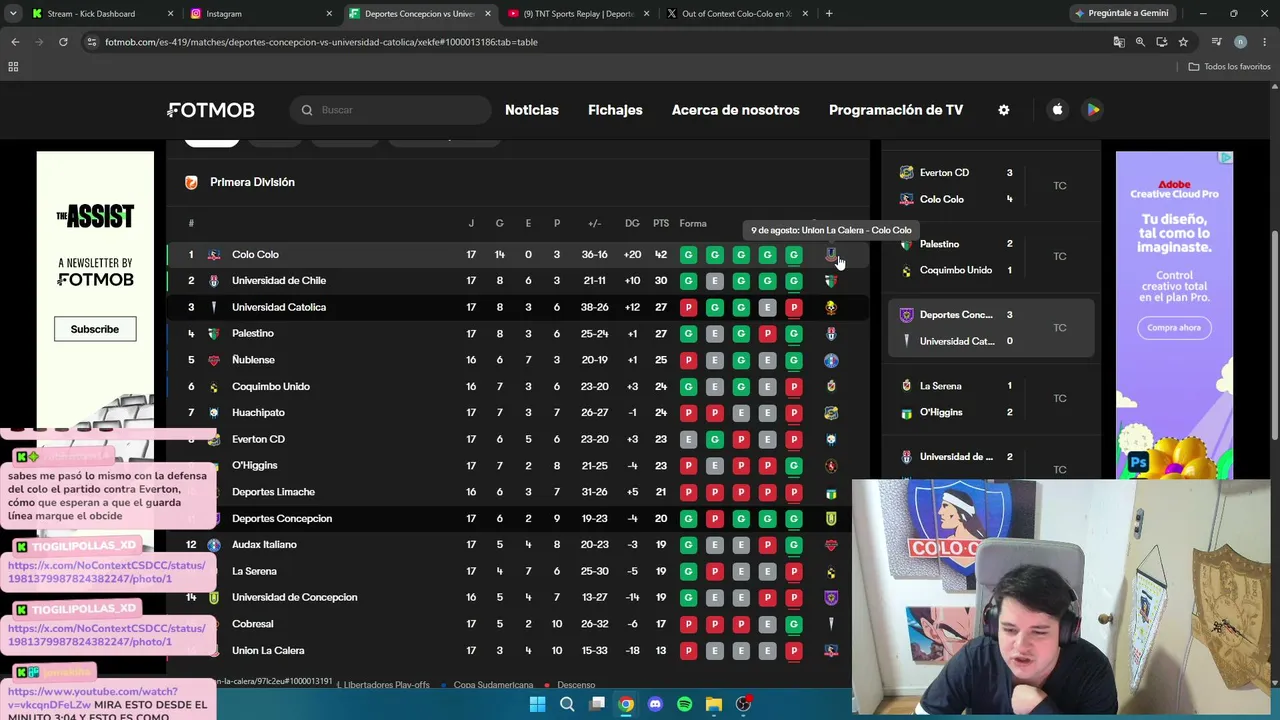The image size is (1280, 720).
Task: Open the first NoContextCSDCC chat link
Action: coord(106,572)
